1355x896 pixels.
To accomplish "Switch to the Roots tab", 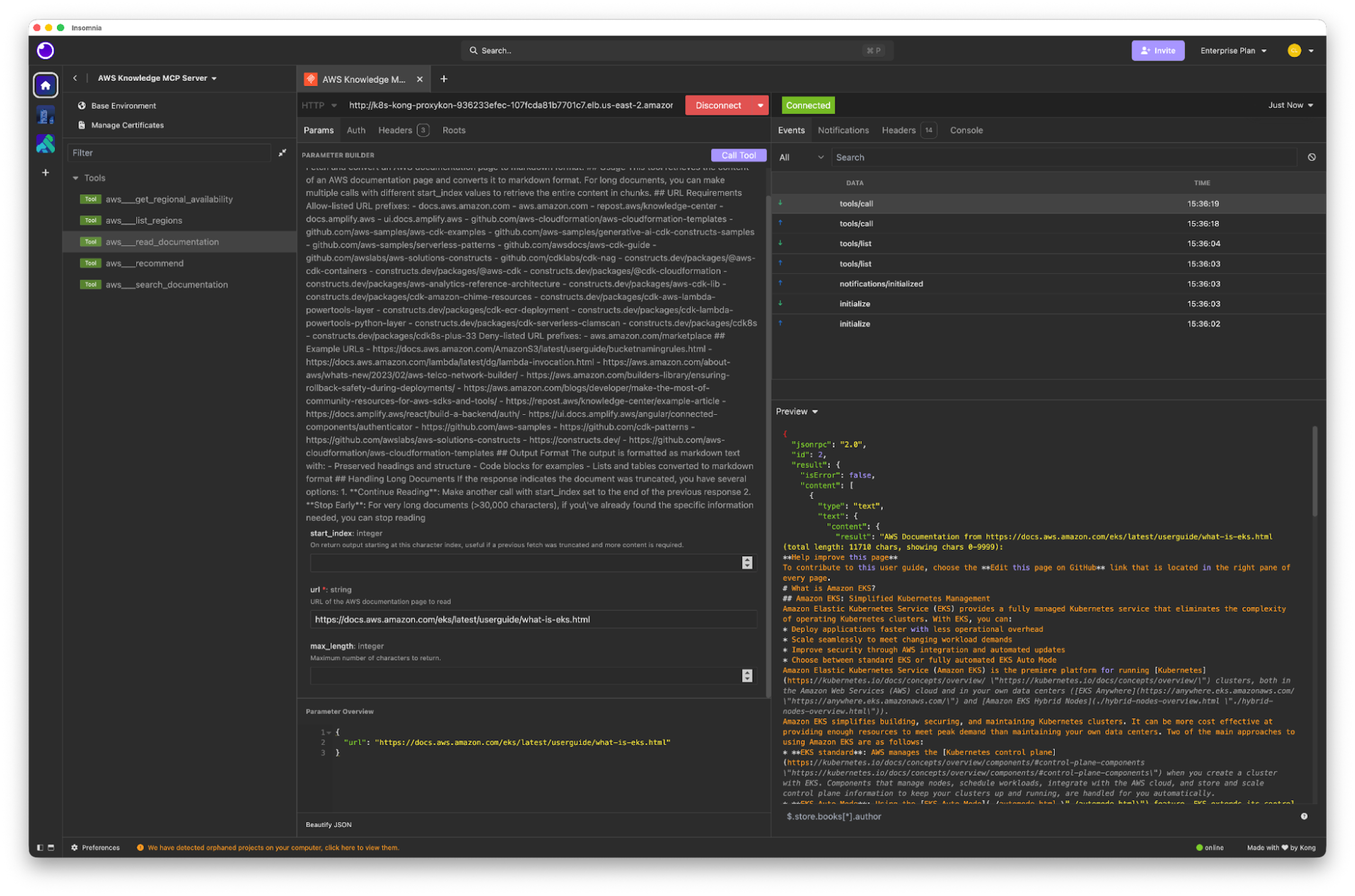I will [453, 130].
